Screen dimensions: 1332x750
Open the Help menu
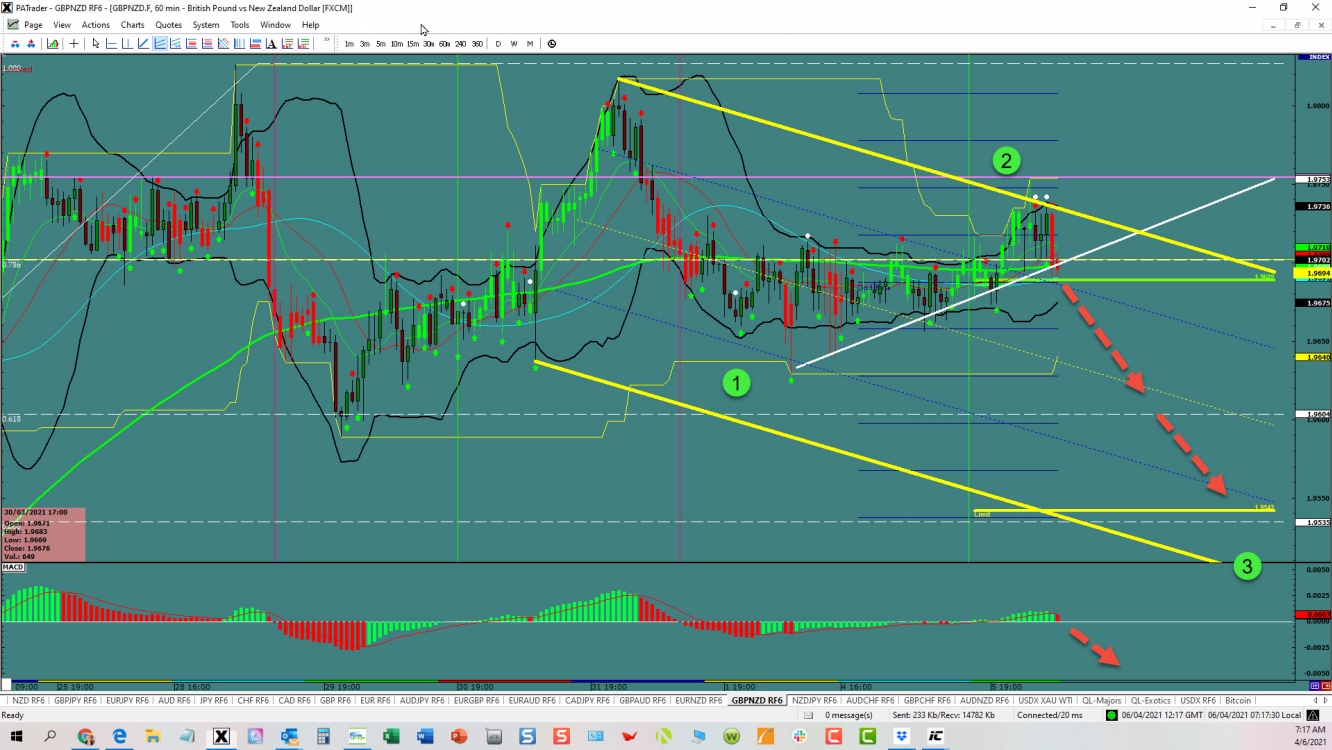311,25
